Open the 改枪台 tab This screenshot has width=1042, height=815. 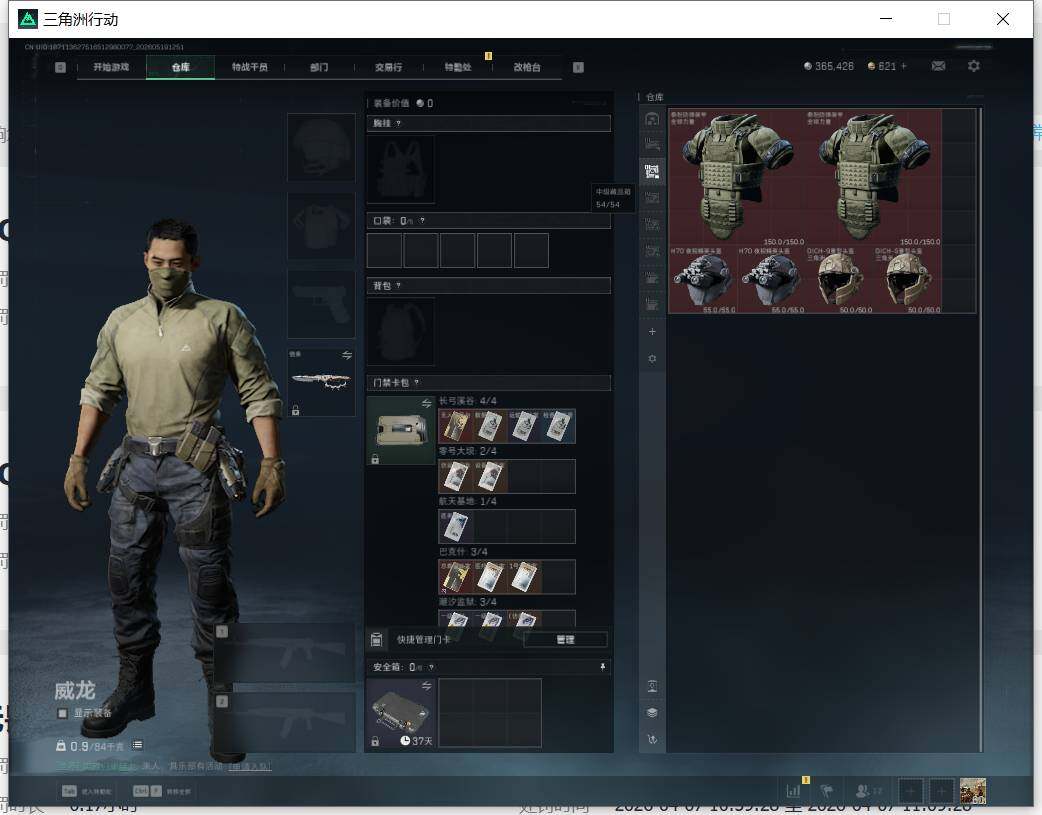point(526,67)
